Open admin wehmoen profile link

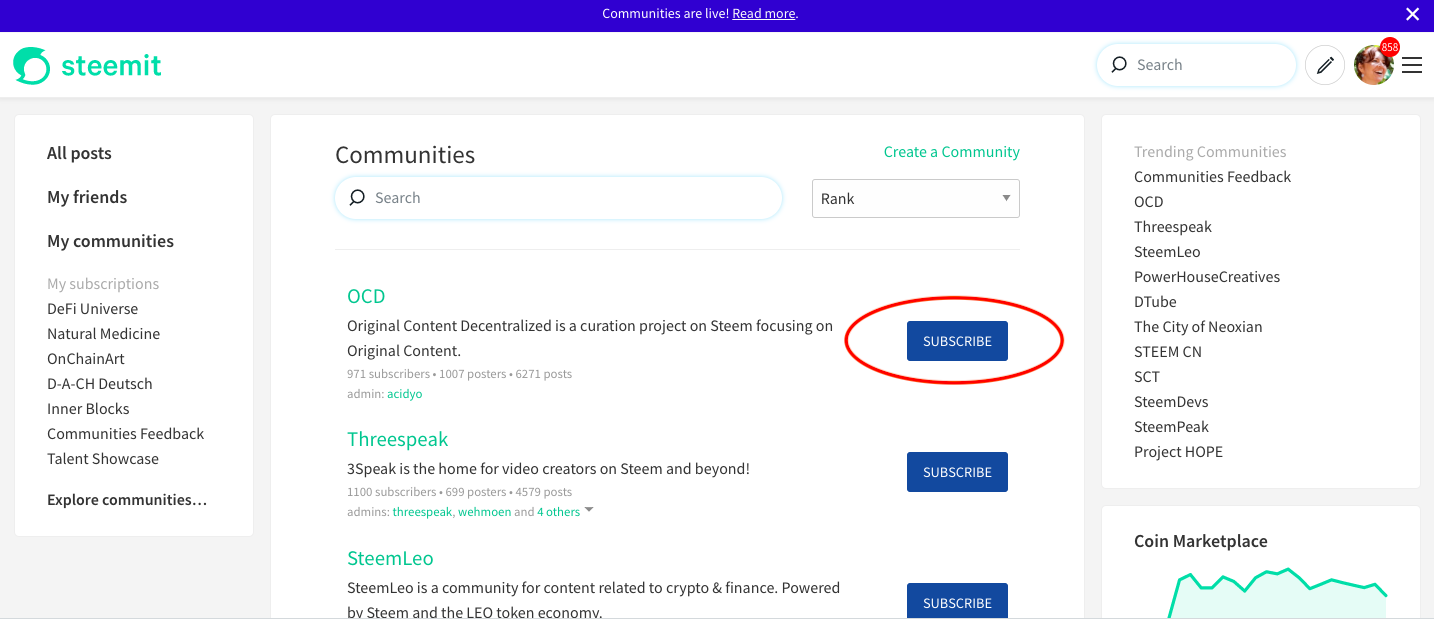[484, 512]
